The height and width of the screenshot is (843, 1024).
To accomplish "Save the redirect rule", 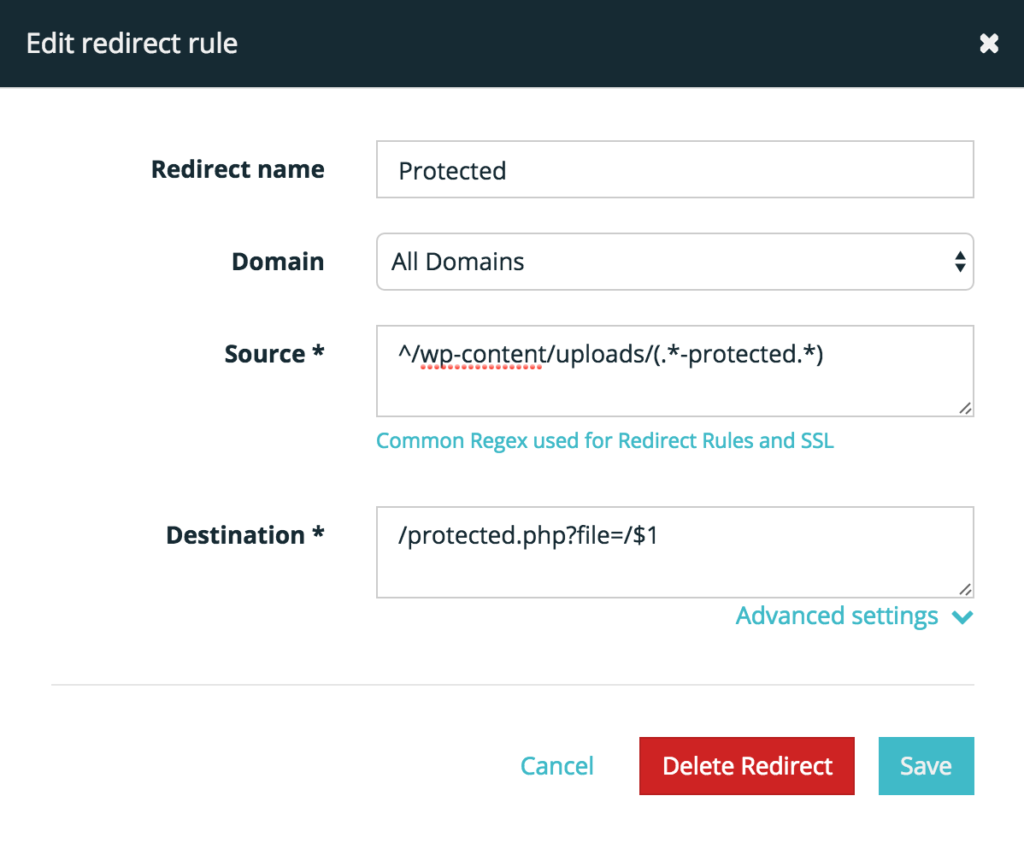I will [925, 765].
